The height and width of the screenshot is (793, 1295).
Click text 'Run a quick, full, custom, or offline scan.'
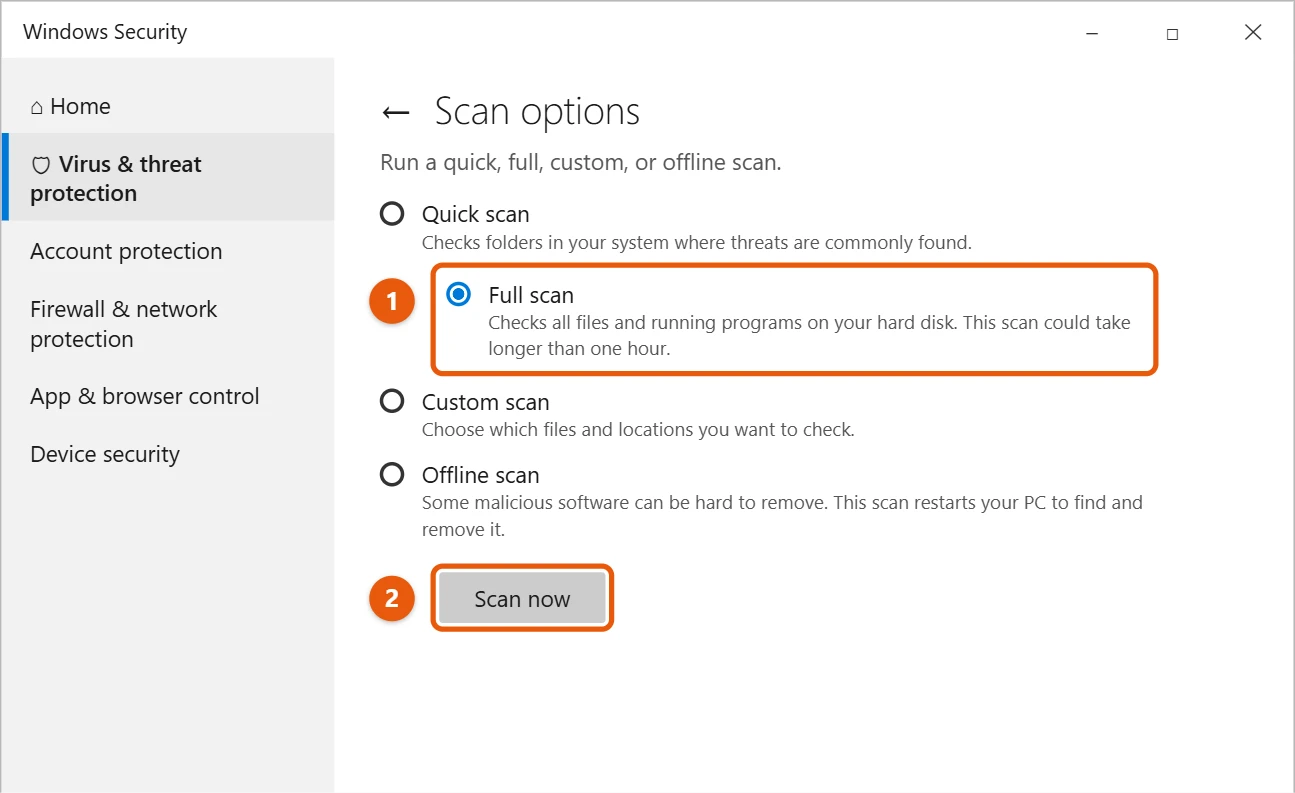point(581,163)
